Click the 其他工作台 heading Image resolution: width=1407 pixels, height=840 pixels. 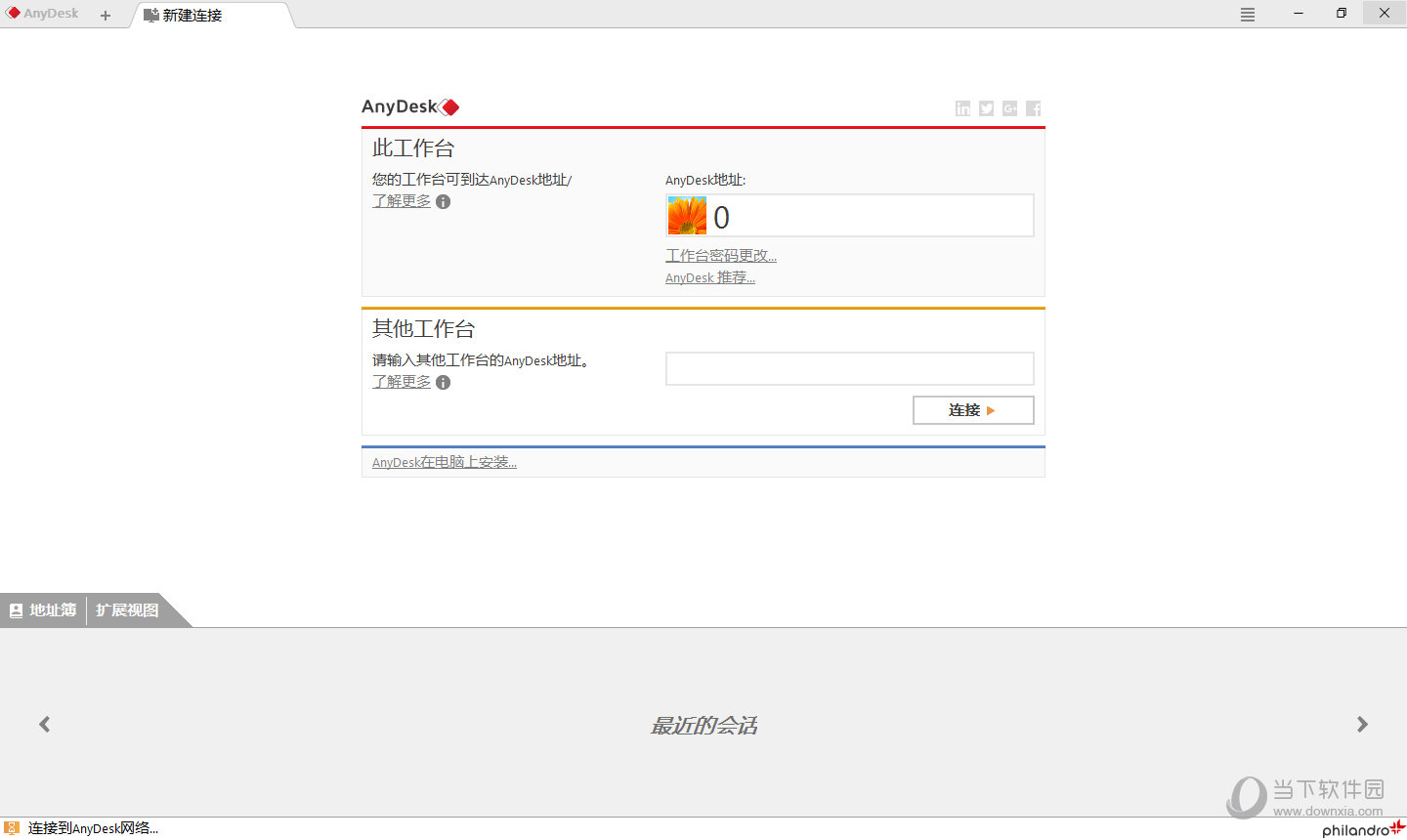pyautogui.click(x=423, y=329)
